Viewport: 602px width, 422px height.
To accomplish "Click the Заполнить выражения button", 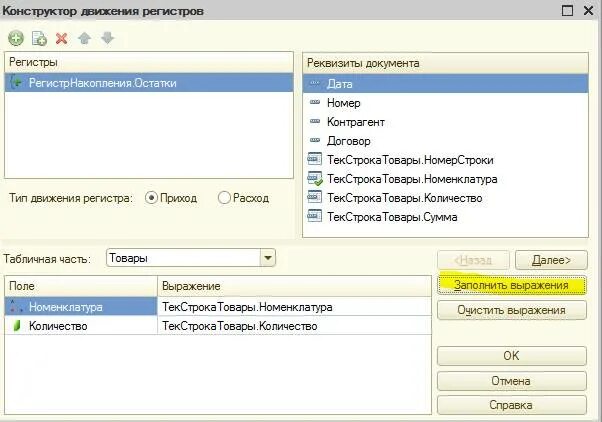I will (512, 285).
